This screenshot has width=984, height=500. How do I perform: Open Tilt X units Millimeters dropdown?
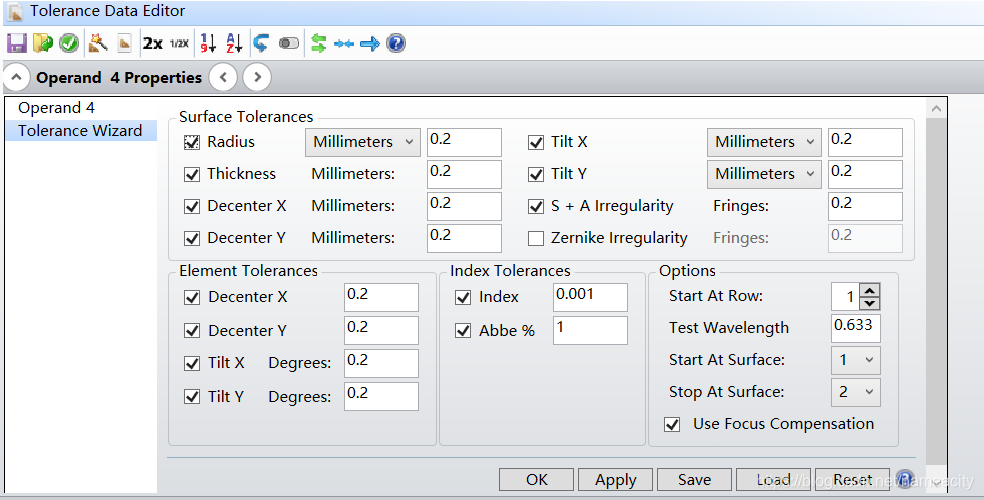coord(764,142)
